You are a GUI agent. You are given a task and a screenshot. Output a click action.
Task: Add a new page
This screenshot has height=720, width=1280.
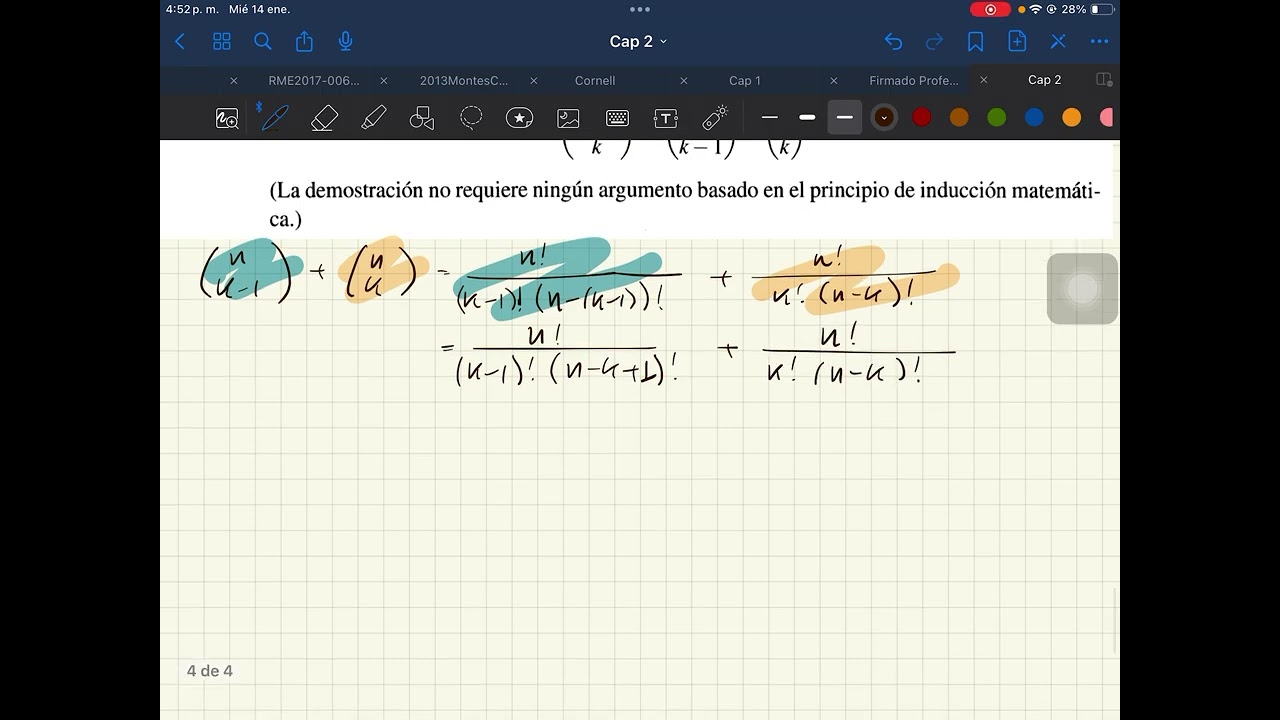coord(1017,41)
